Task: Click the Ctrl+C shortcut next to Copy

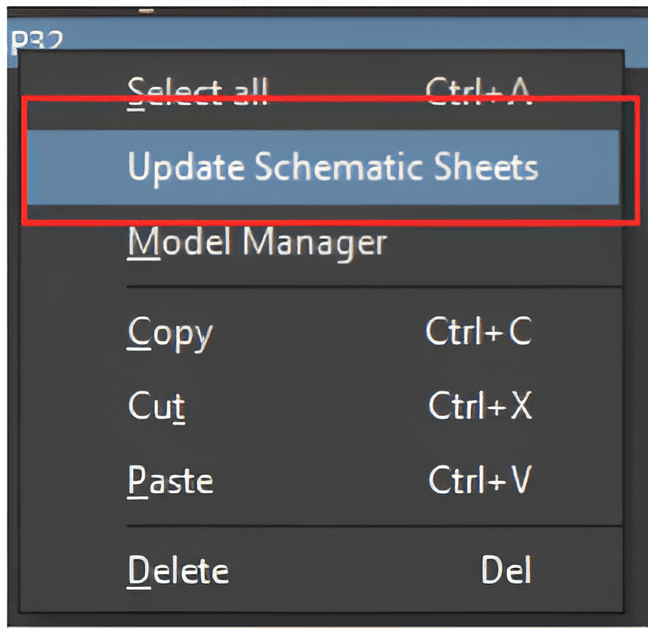Action: pyautogui.click(x=478, y=332)
